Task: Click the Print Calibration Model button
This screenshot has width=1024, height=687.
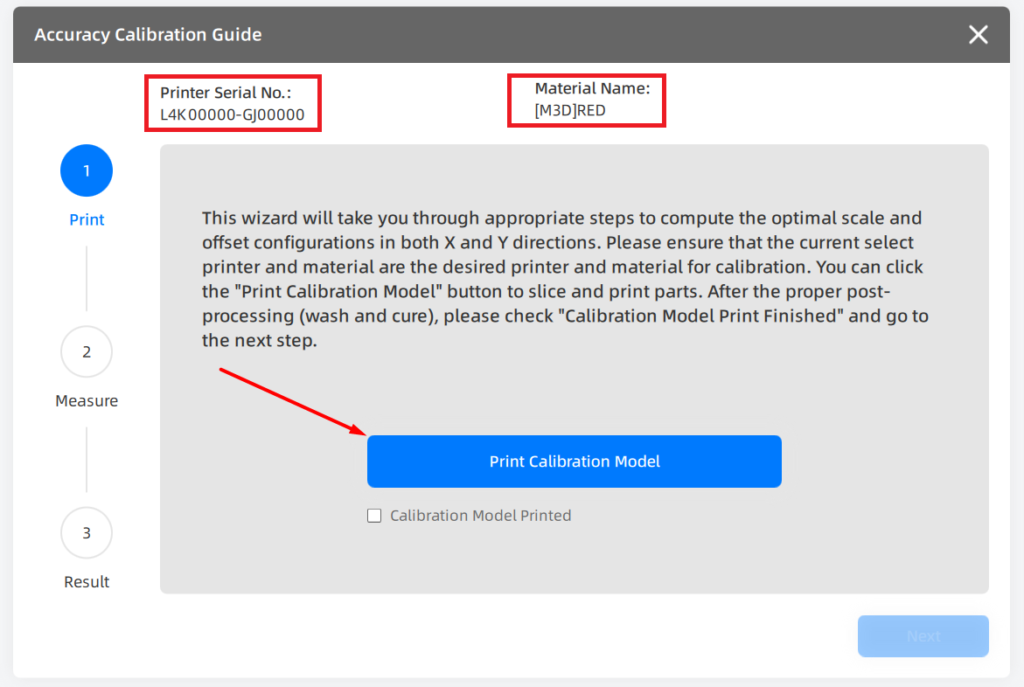Action: tap(574, 461)
